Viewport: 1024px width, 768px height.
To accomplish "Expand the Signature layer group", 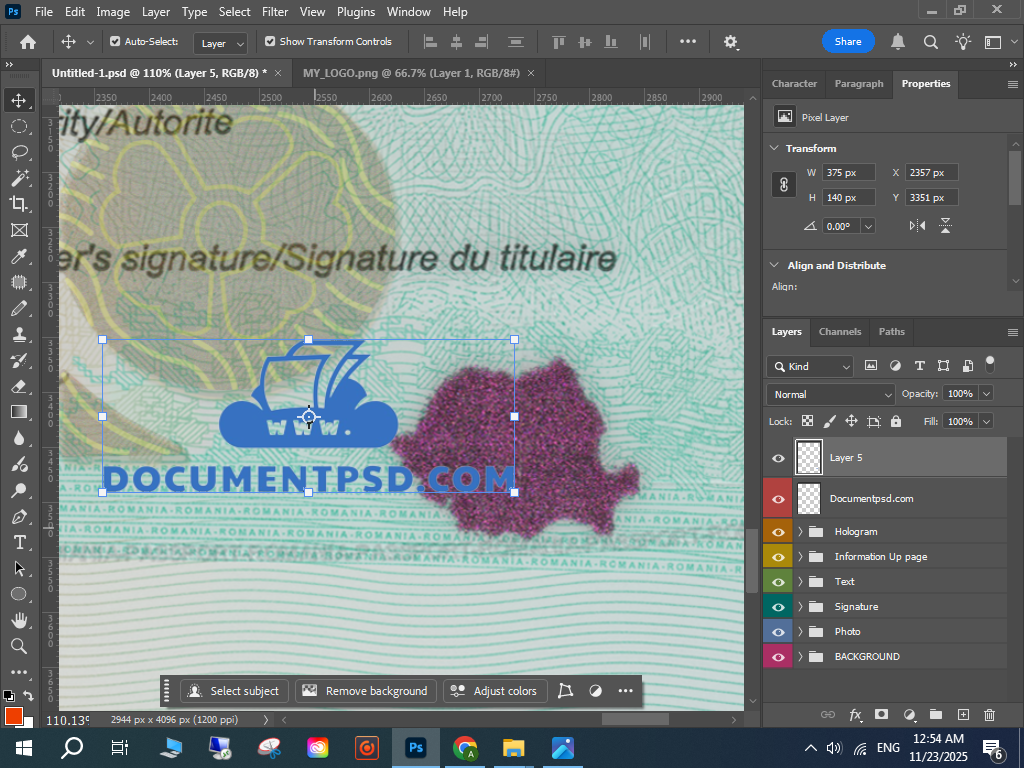I will coord(800,607).
